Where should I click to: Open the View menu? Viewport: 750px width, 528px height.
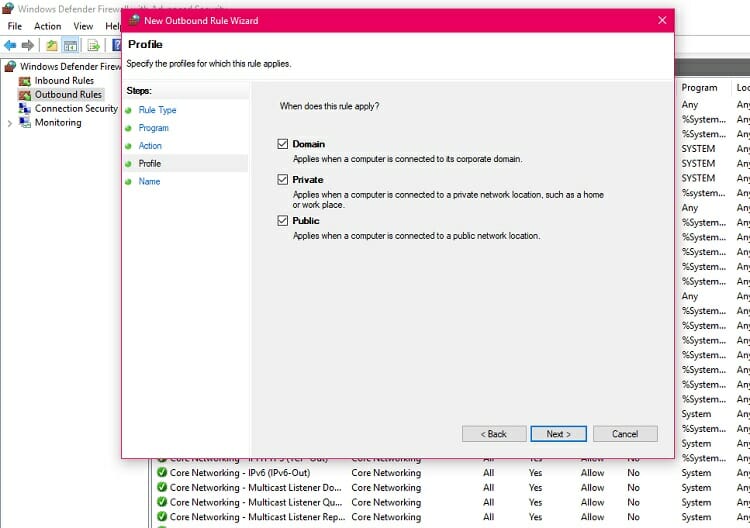tap(83, 26)
